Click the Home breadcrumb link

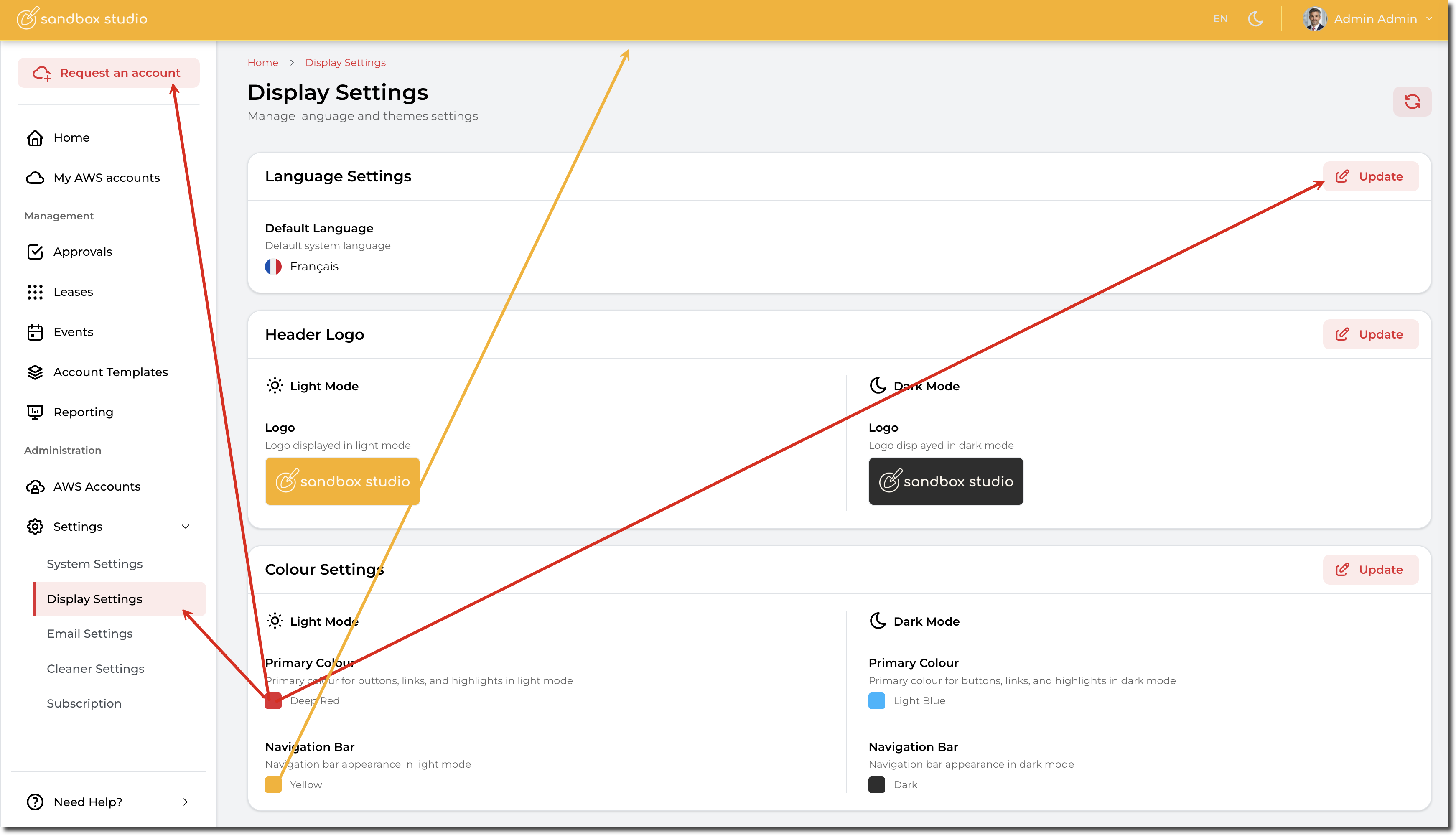click(262, 63)
